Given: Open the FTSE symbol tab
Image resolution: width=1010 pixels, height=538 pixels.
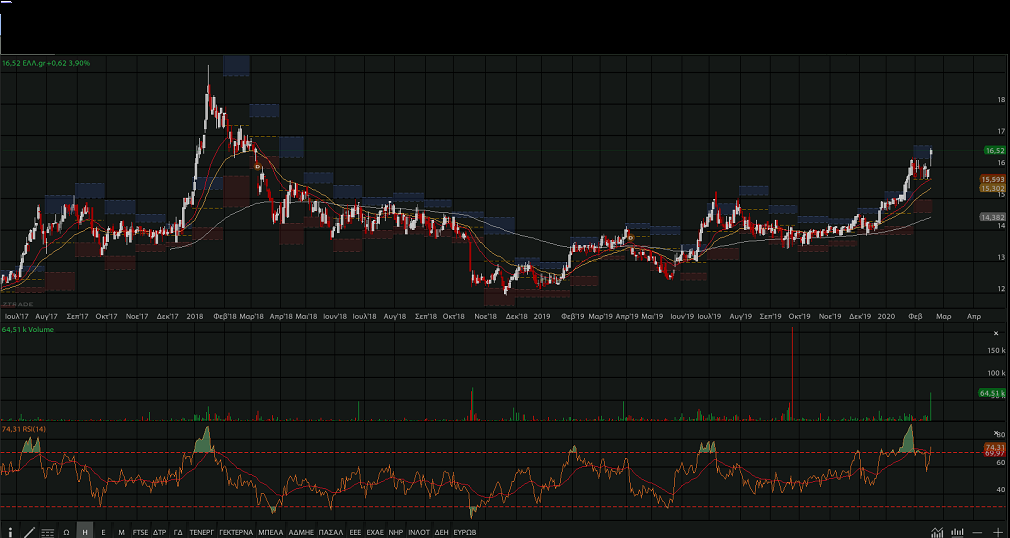Looking at the screenshot, I should (x=140, y=532).
